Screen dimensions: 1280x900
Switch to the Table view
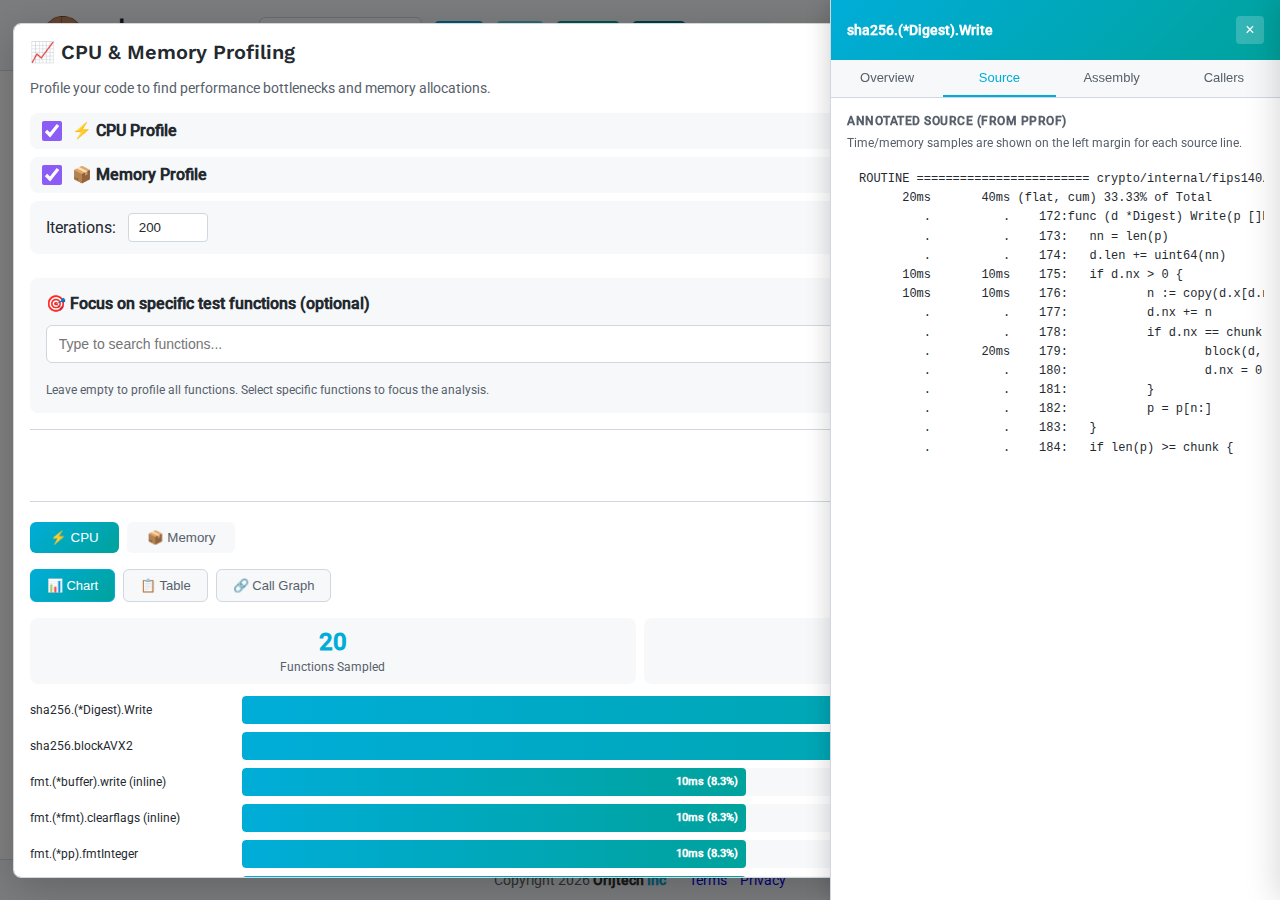[x=165, y=586]
